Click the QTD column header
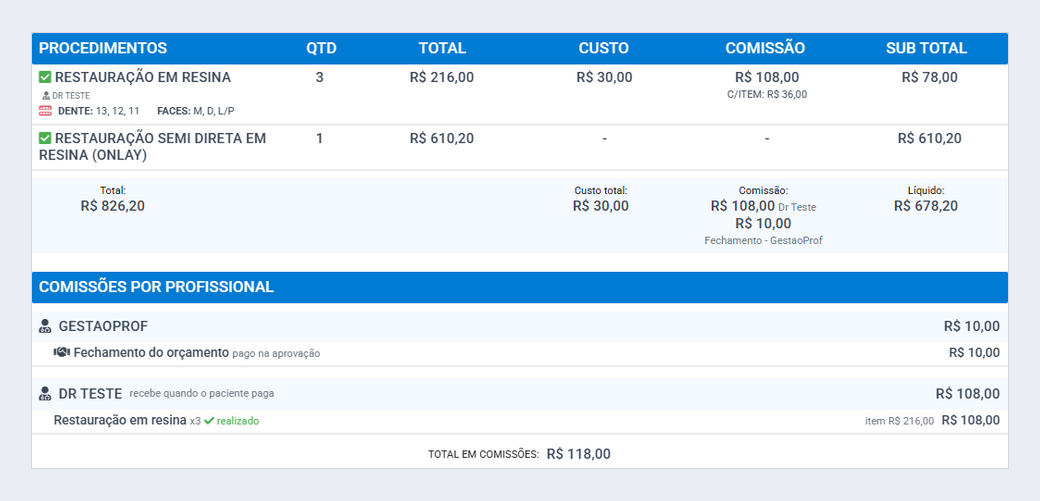Screen dimensions: 1040x501 pyautogui.click(x=321, y=48)
